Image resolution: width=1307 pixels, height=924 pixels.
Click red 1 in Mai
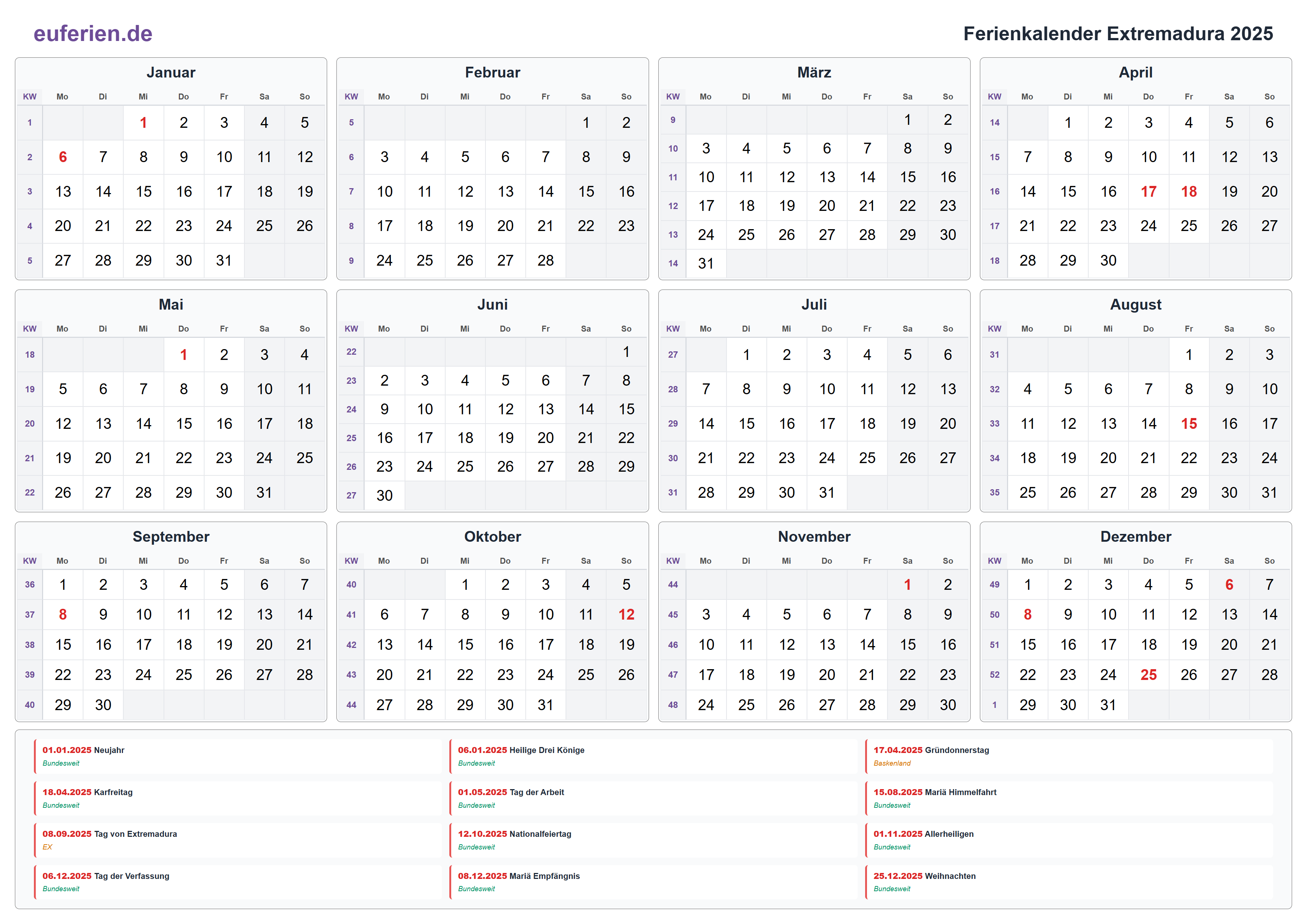(x=183, y=355)
